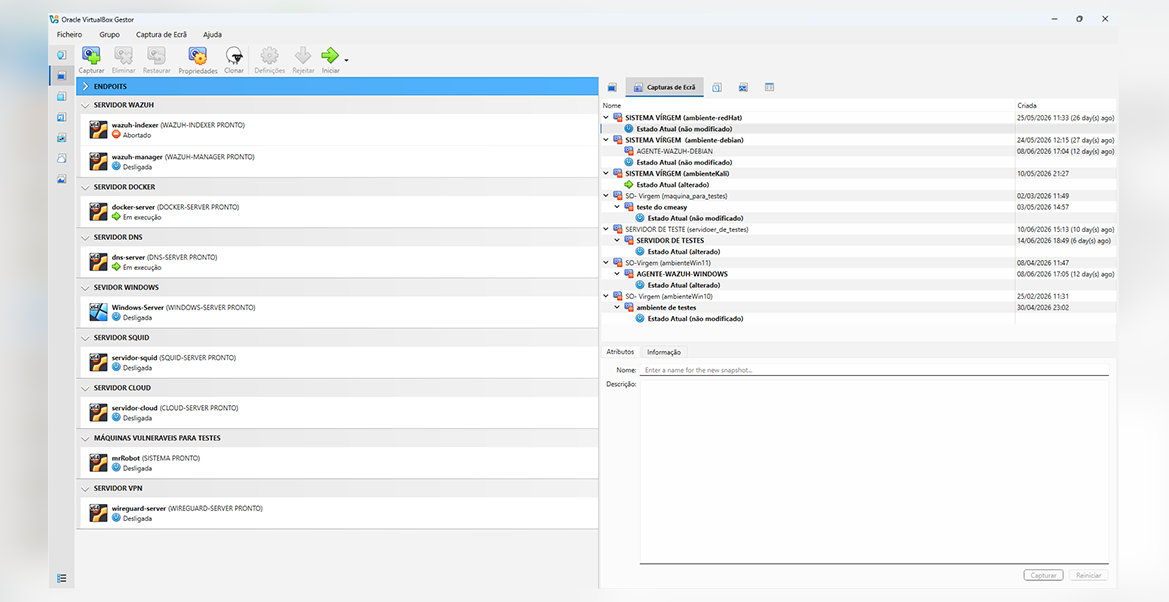This screenshot has height=602, width=1169.
Task: Click the Capturar button at bottom right
Action: [x=1044, y=575]
